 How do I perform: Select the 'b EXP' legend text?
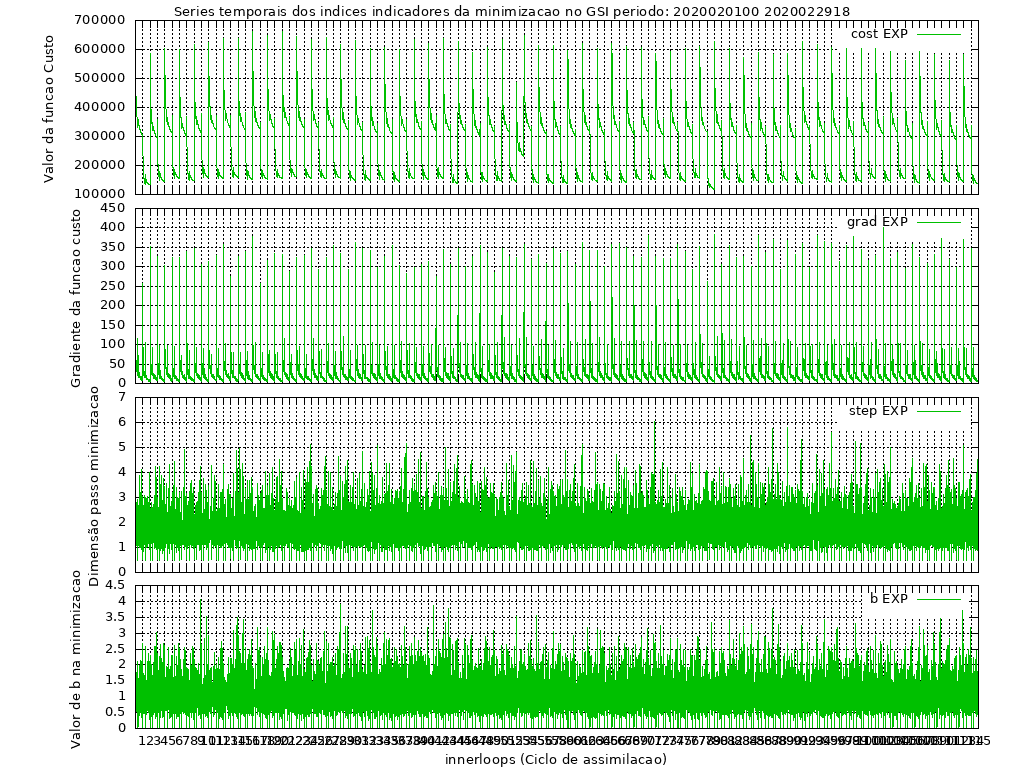click(888, 599)
